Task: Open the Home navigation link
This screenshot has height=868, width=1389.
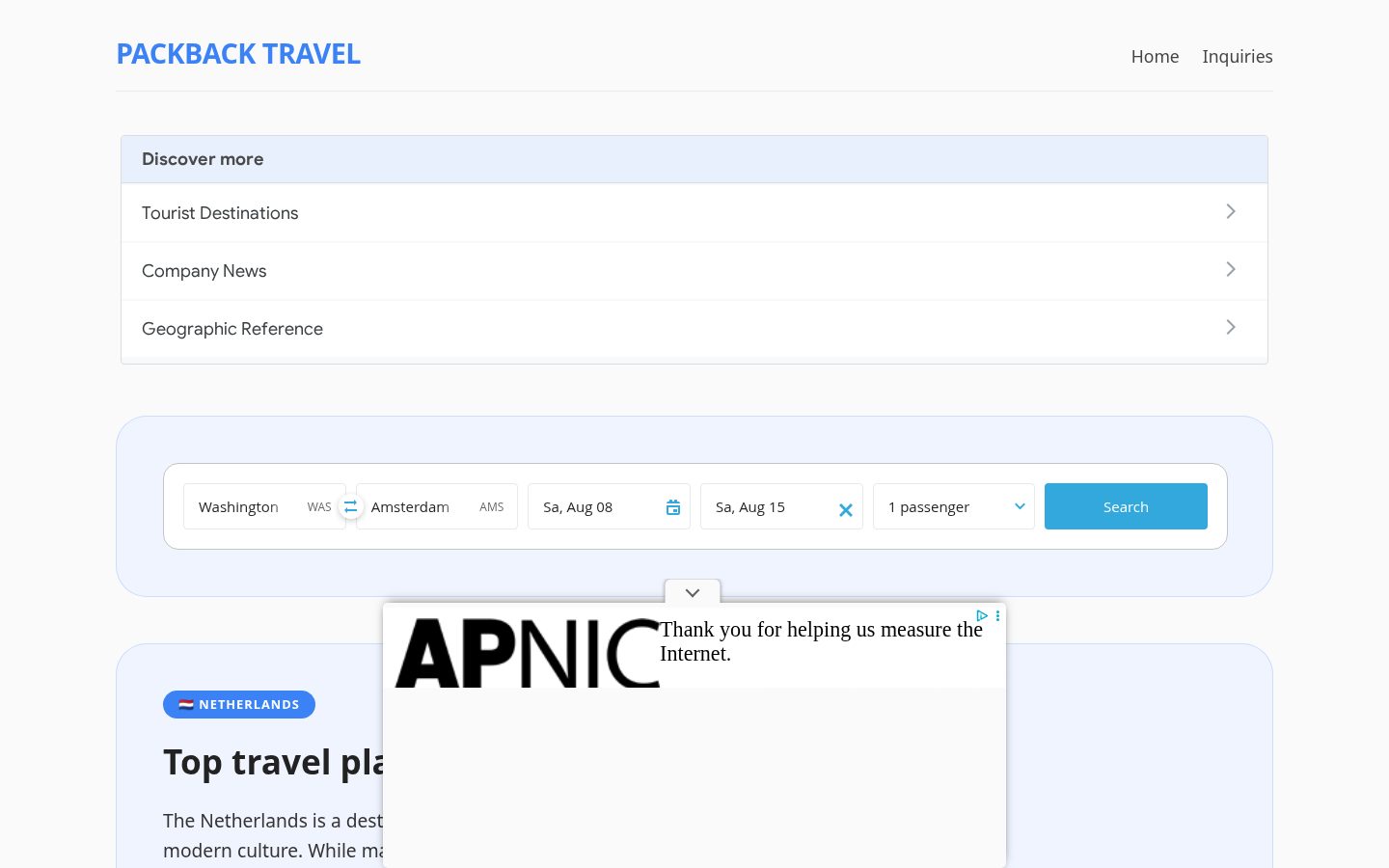Action: [1155, 56]
